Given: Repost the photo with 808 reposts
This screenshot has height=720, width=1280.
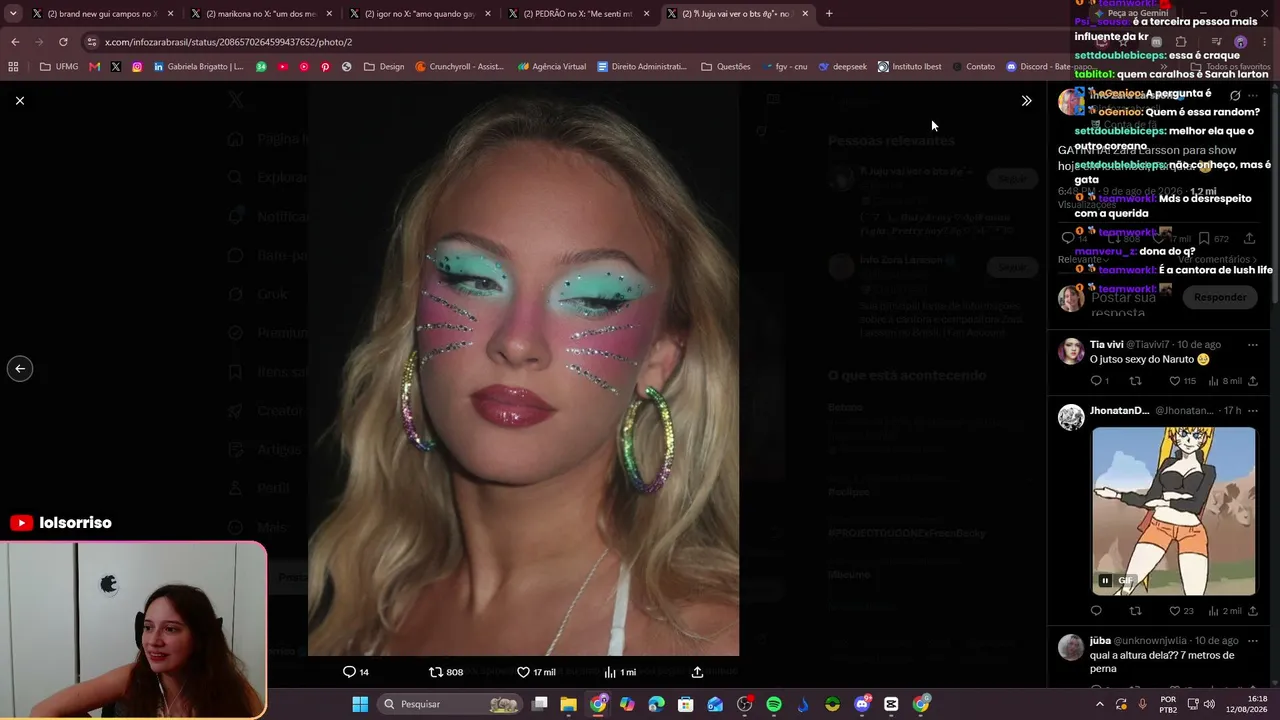Looking at the screenshot, I should pyautogui.click(x=446, y=672).
